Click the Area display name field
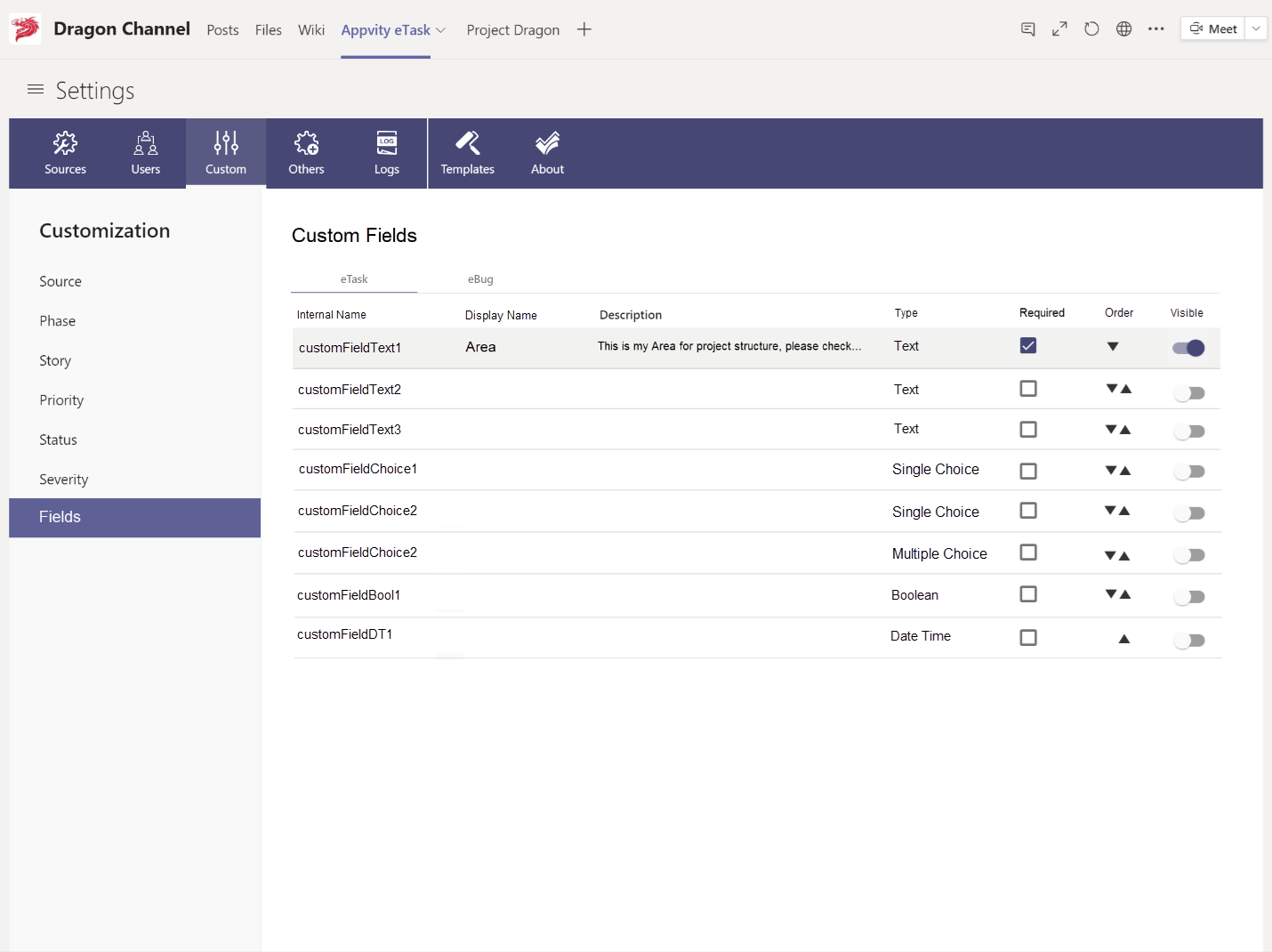This screenshot has width=1272, height=952. coord(480,347)
